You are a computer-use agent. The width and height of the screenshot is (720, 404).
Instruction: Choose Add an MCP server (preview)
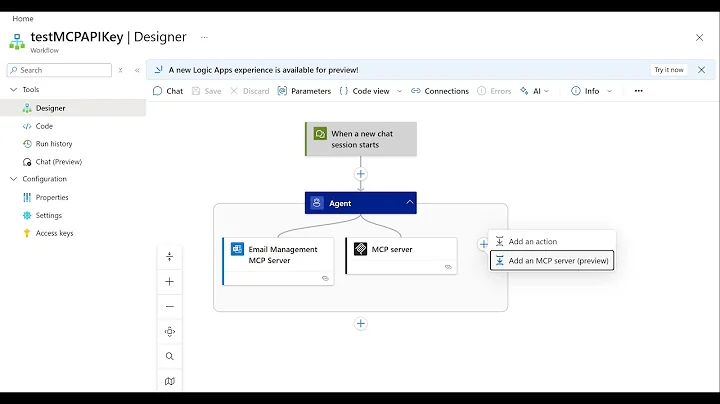coord(552,260)
